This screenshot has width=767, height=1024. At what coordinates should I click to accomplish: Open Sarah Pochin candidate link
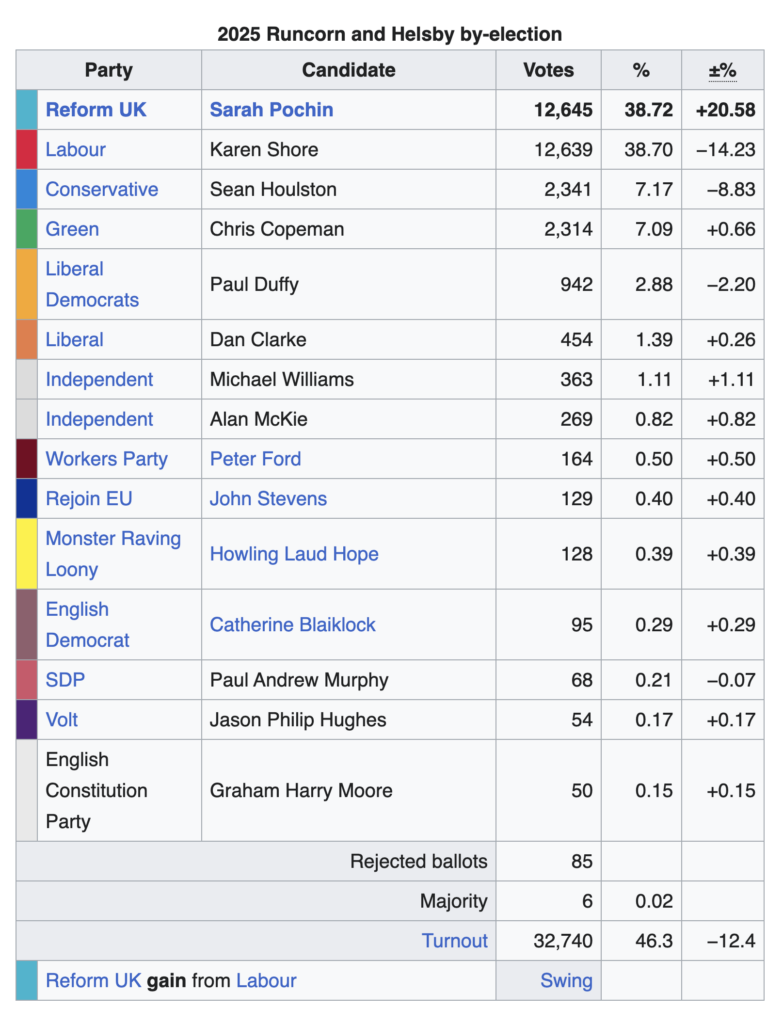point(271,110)
